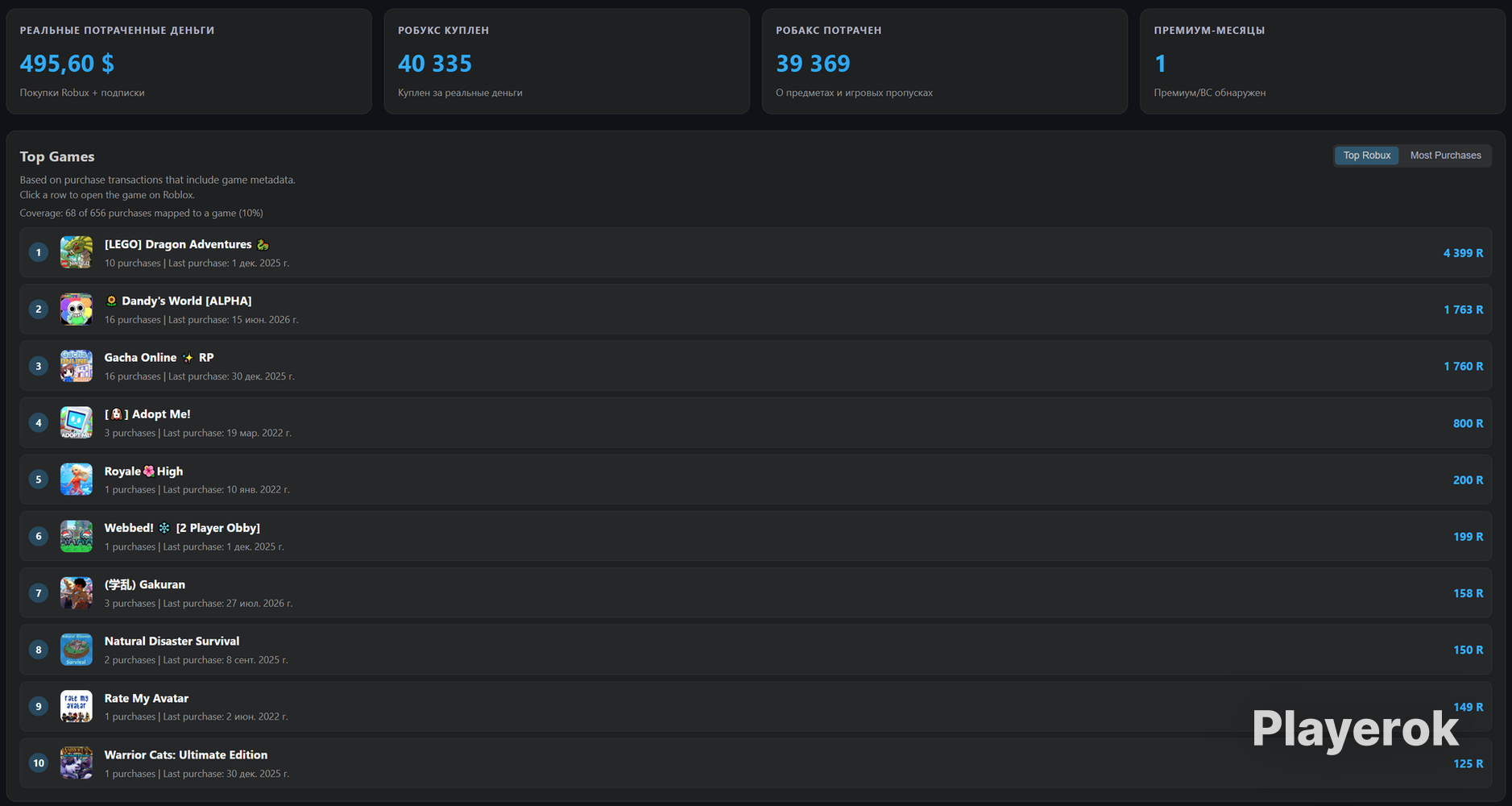Viewport: 1512px width, 806px height.
Task: Click purchase details under Royale High
Action: click(197, 489)
